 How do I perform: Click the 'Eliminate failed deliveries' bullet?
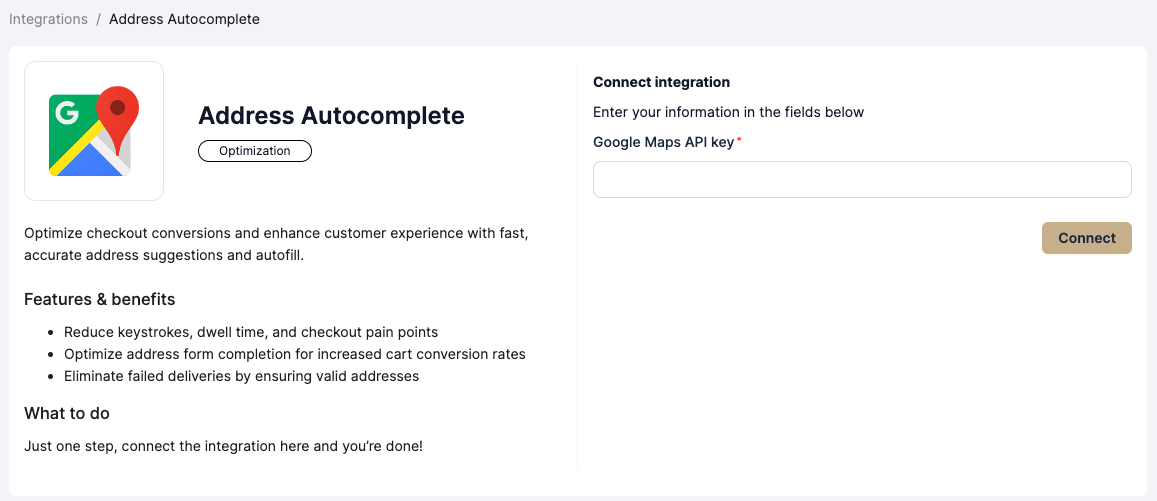(x=241, y=376)
